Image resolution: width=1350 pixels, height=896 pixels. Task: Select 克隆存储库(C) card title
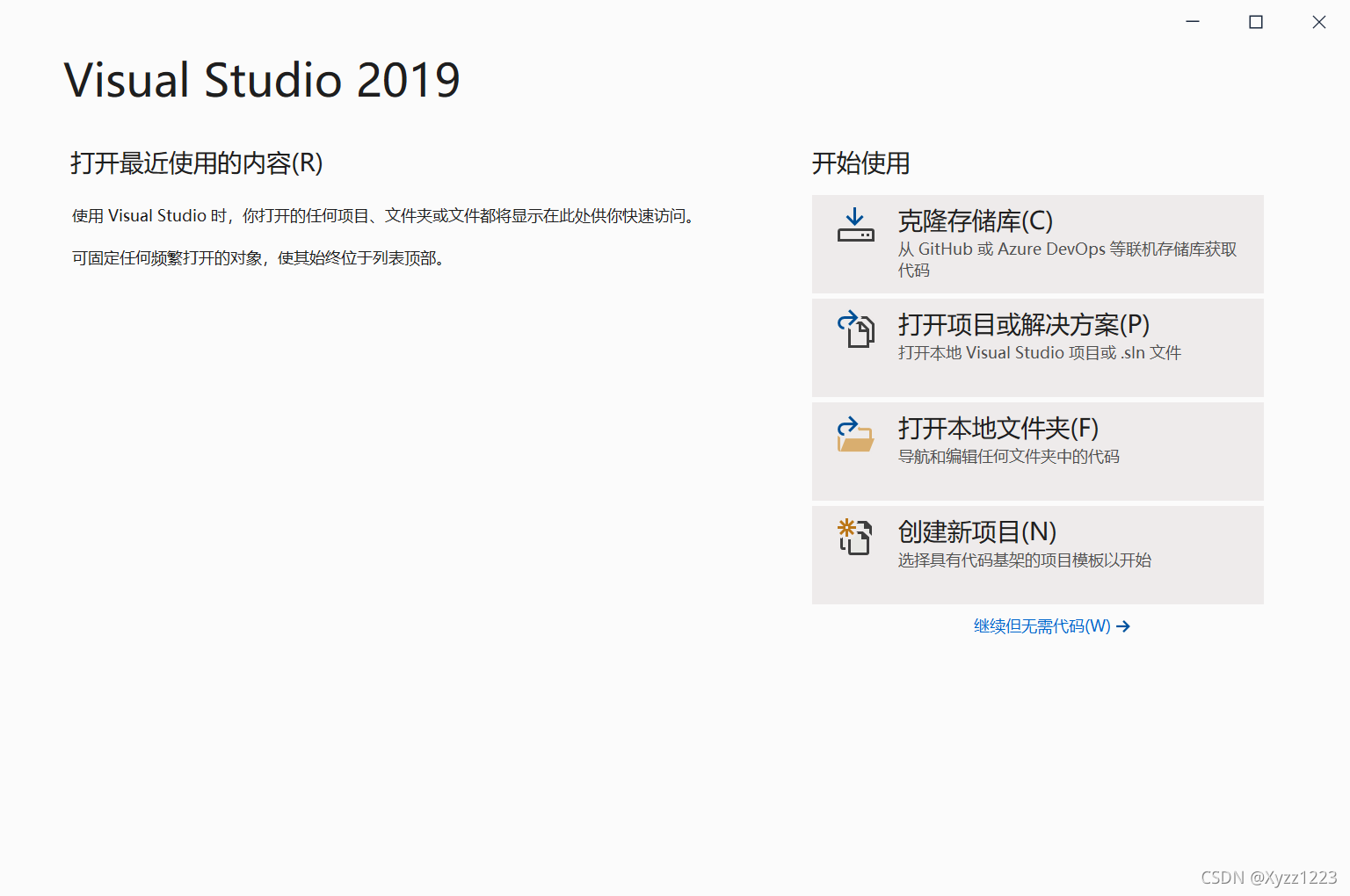(x=975, y=220)
